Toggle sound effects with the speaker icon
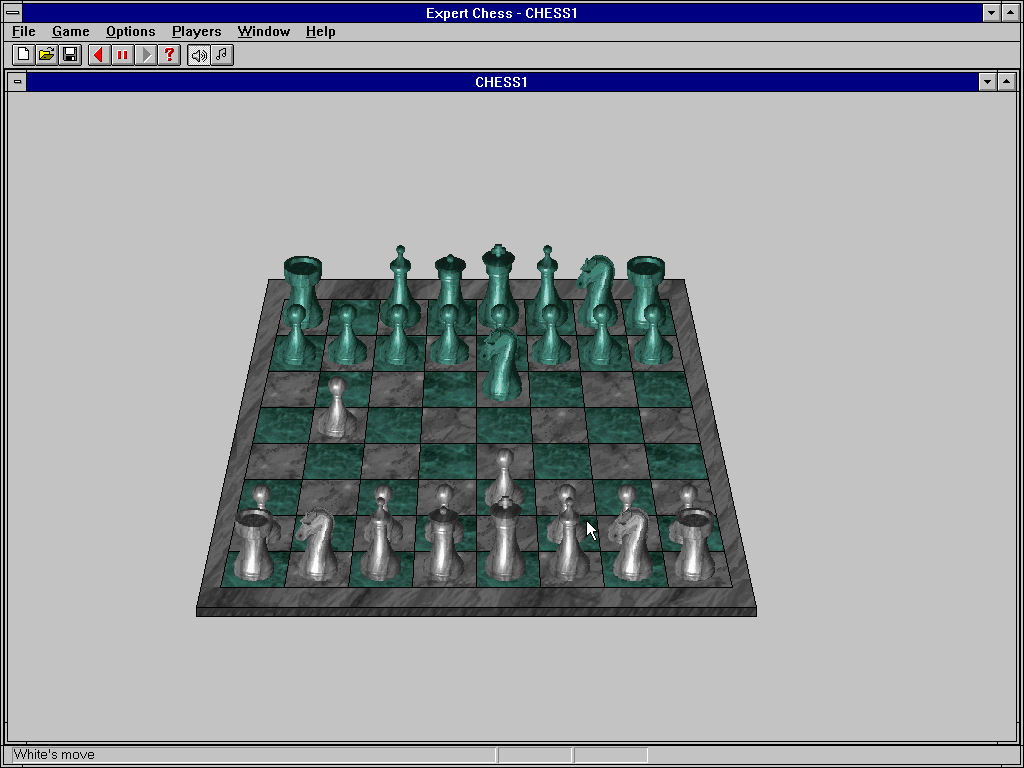 pos(199,55)
